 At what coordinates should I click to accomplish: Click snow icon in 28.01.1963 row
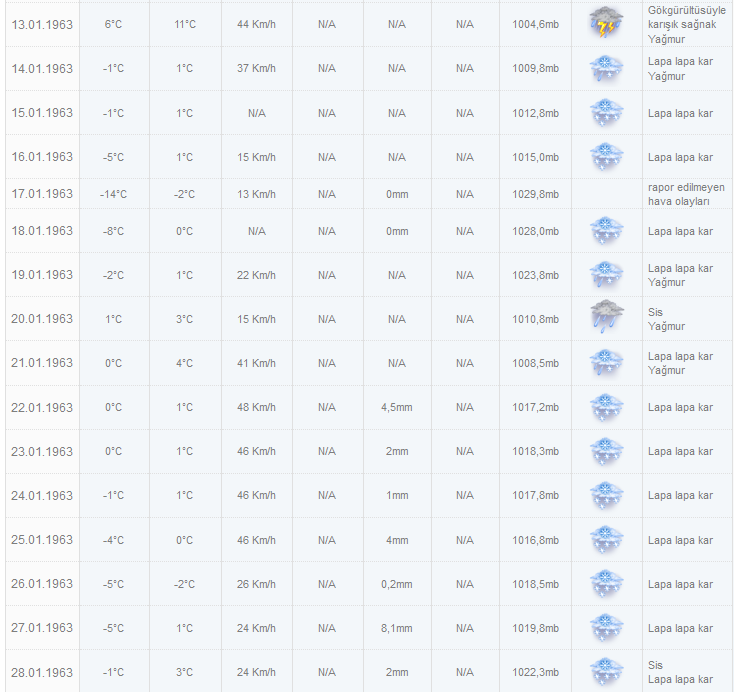pos(606,671)
